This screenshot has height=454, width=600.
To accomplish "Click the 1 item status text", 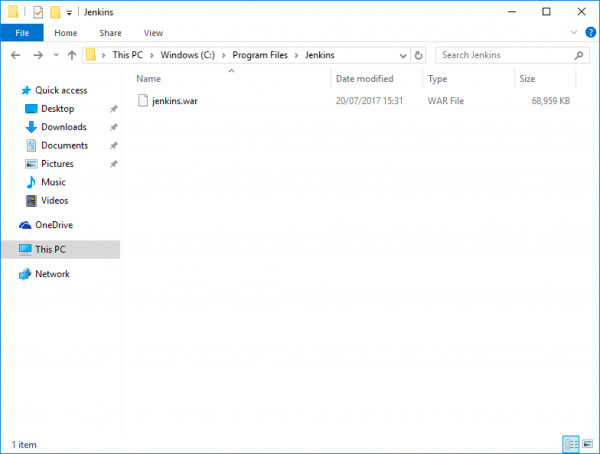I will click(x=24, y=445).
